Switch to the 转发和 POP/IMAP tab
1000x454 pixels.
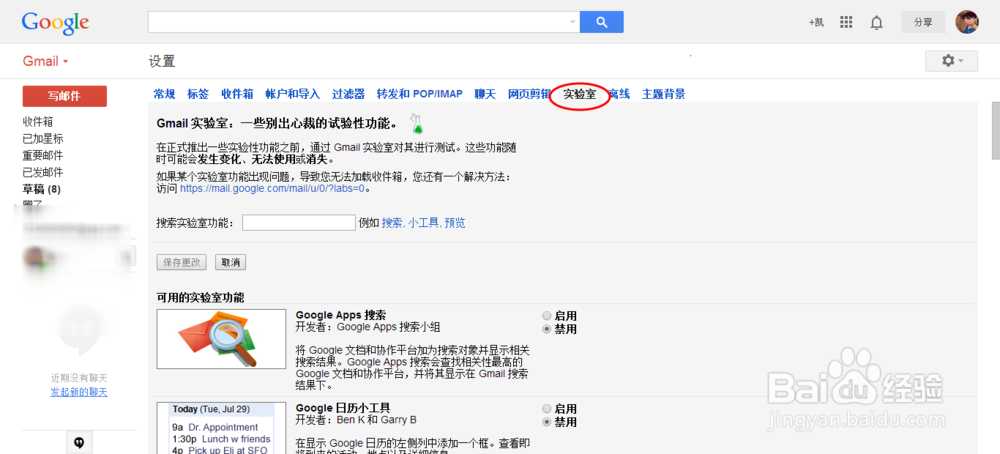pyautogui.click(x=420, y=94)
